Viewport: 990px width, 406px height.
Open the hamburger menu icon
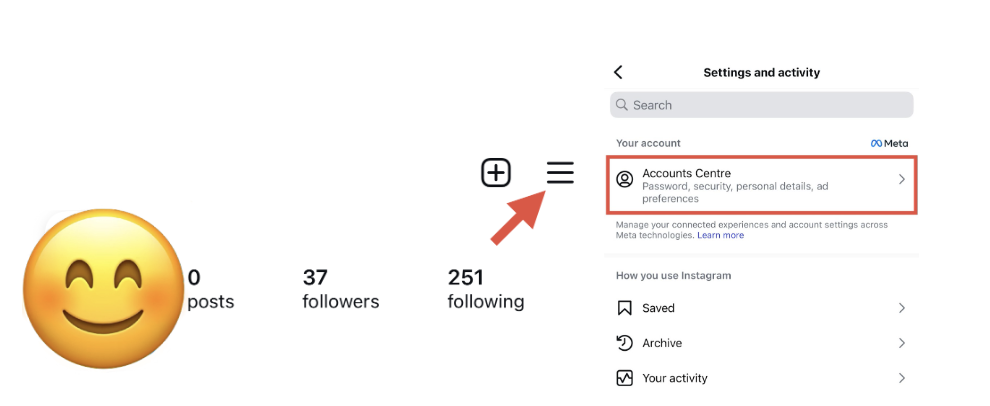tap(560, 173)
